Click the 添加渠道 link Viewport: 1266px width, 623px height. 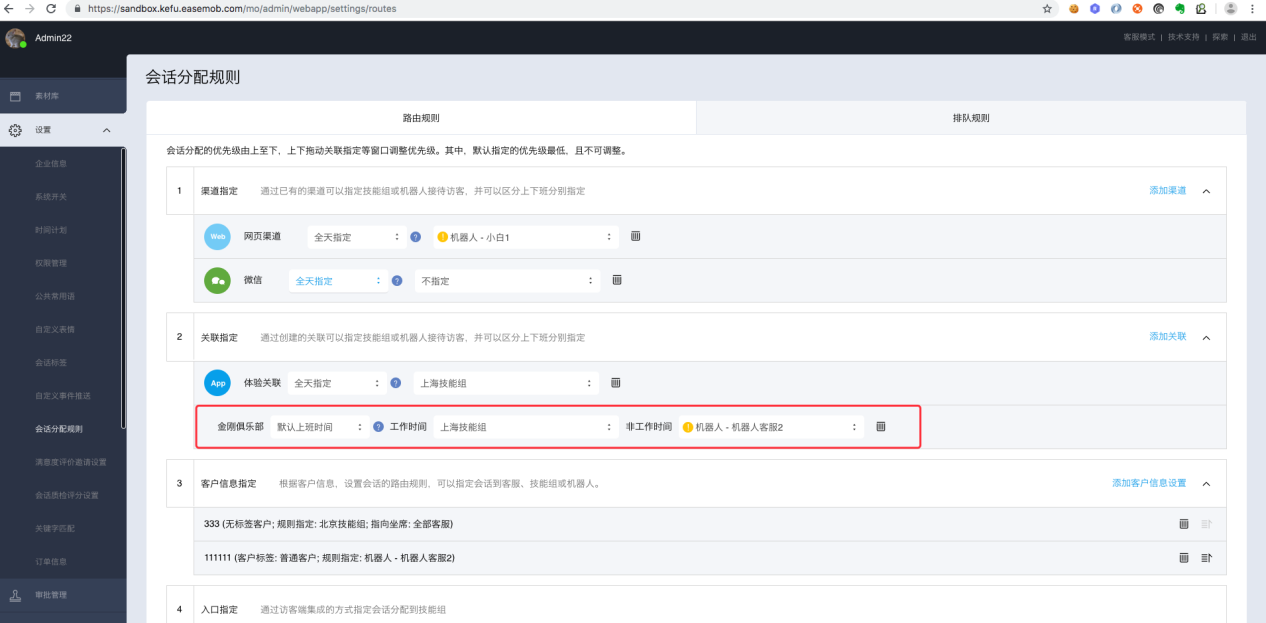(x=1167, y=190)
